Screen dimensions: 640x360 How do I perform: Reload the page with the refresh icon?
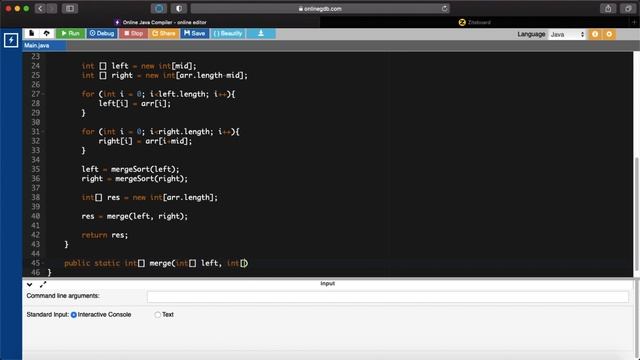click(x=444, y=9)
